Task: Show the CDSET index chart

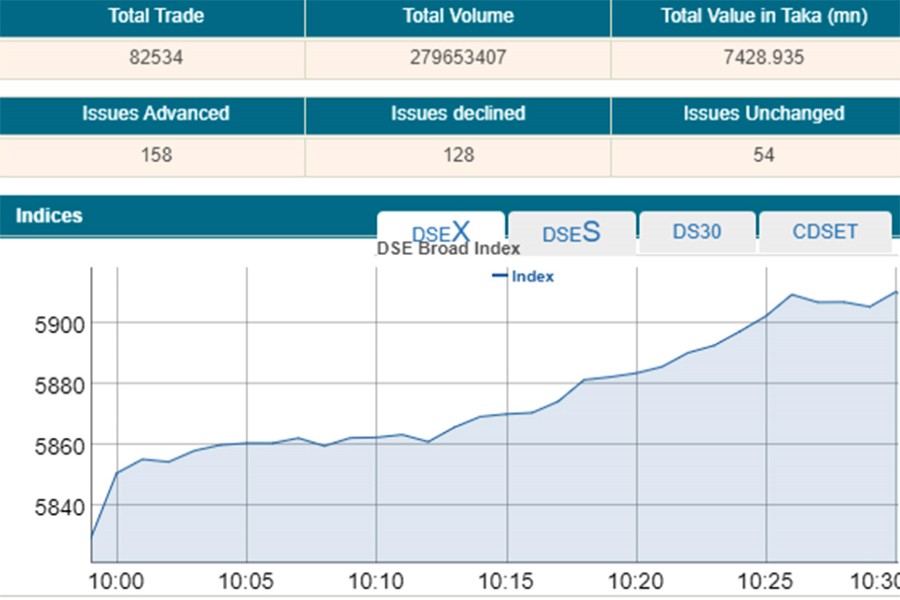Action: click(x=824, y=232)
